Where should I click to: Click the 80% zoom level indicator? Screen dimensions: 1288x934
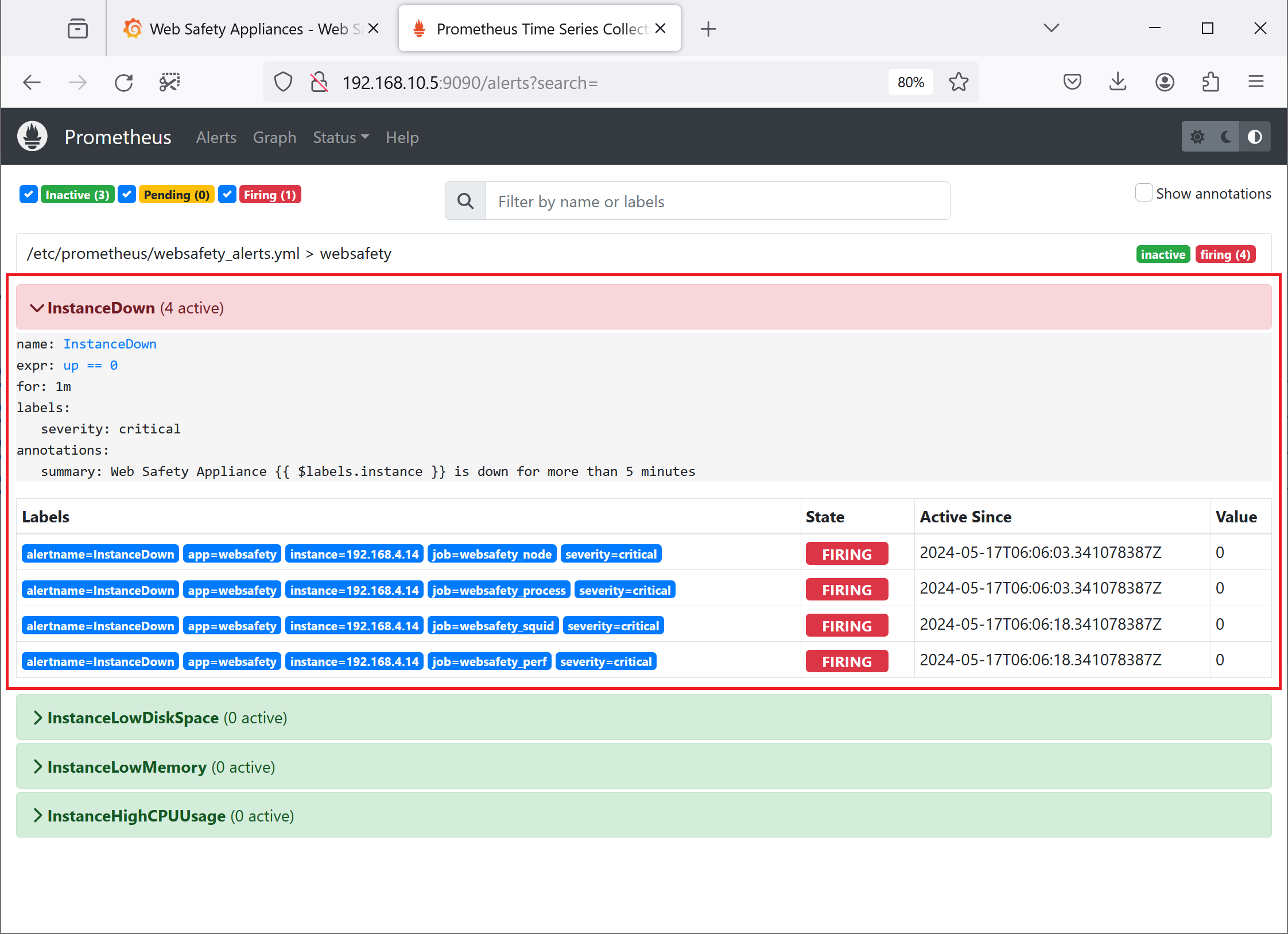(911, 82)
